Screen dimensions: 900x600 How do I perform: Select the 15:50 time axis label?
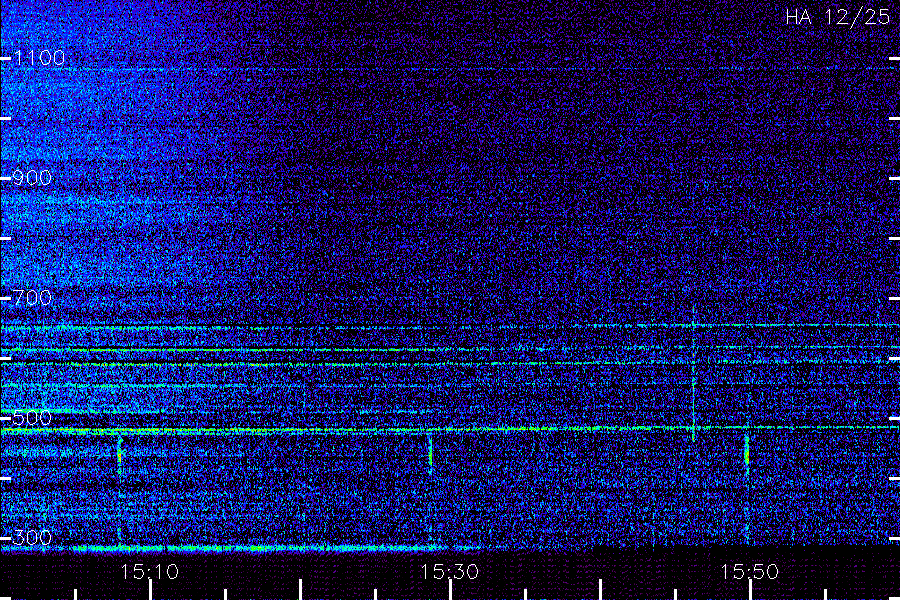point(750,572)
